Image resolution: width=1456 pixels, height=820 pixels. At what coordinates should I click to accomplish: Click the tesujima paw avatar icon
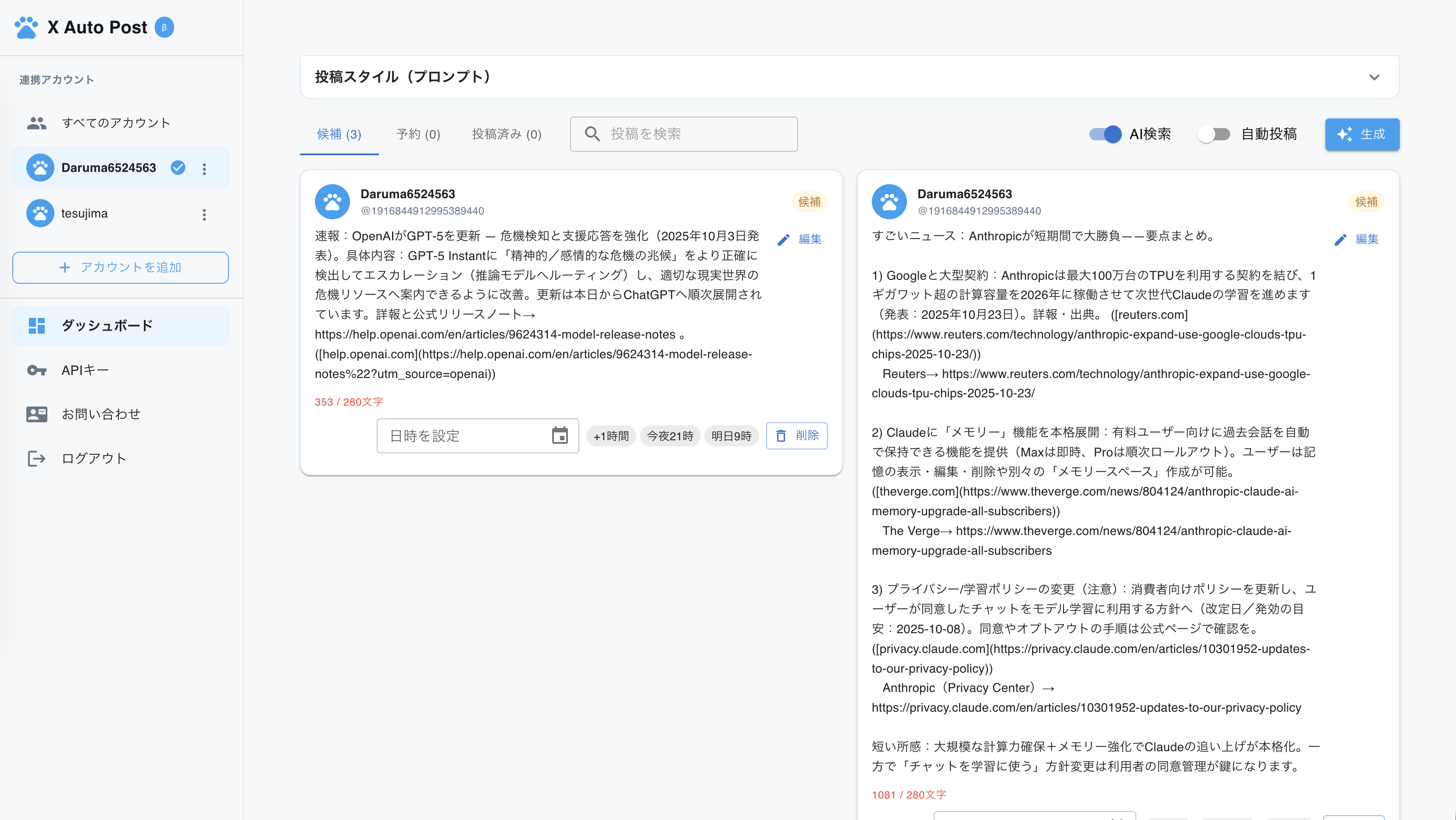[x=40, y=214]
